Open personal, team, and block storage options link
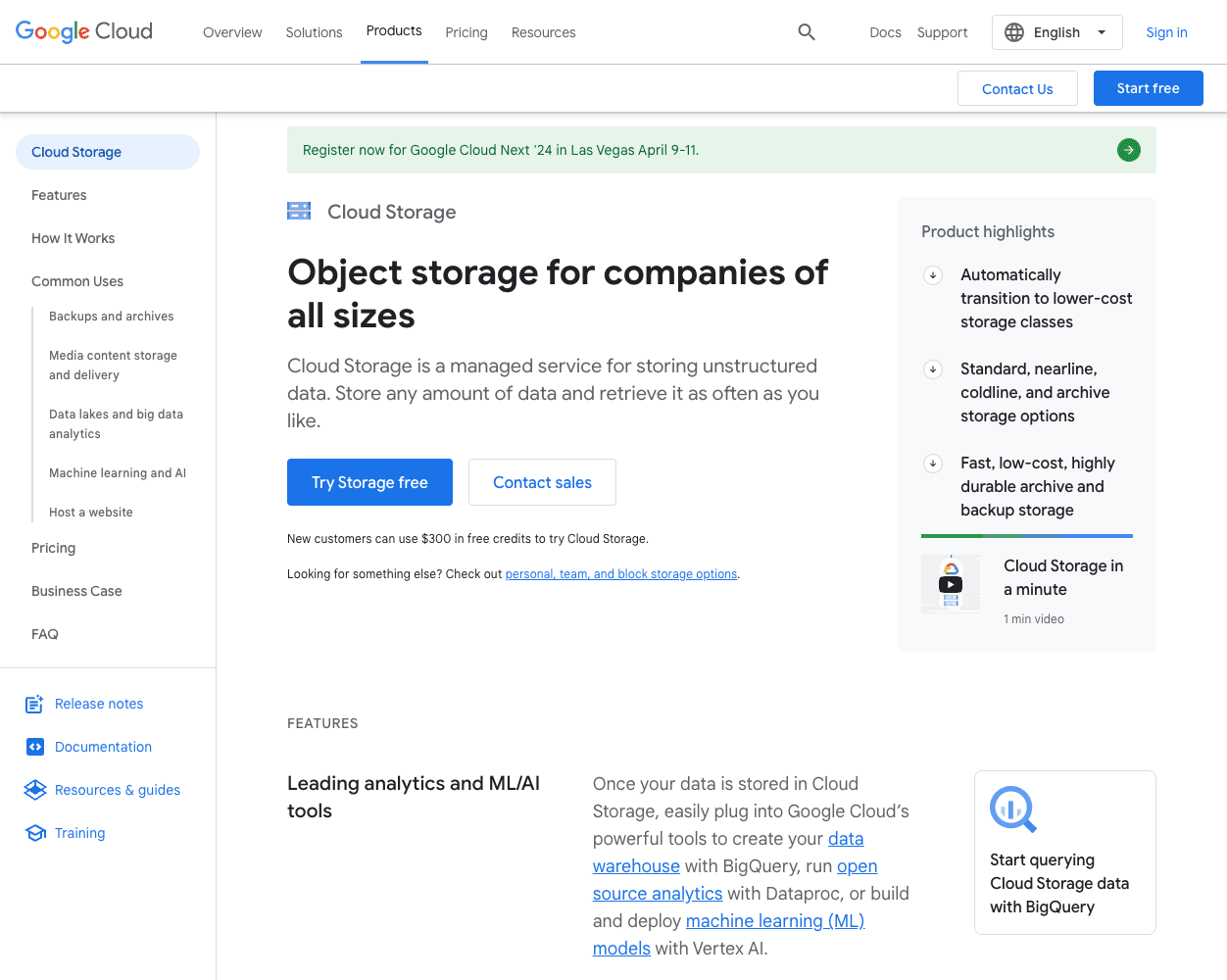The width and height of the screenshot is (1227, 980). coord(621,574)
